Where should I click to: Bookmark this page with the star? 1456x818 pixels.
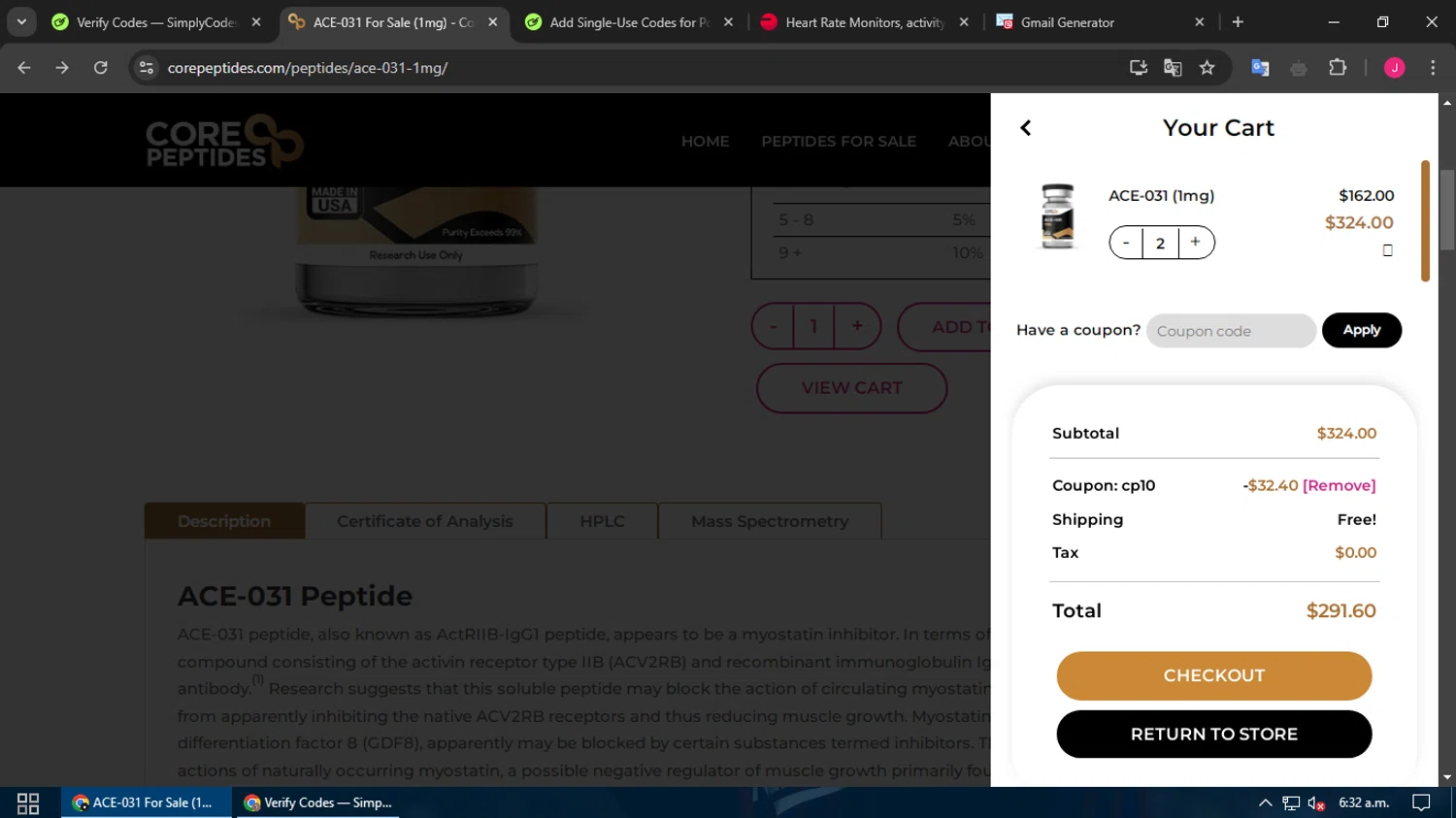[x=1207, y=68]
